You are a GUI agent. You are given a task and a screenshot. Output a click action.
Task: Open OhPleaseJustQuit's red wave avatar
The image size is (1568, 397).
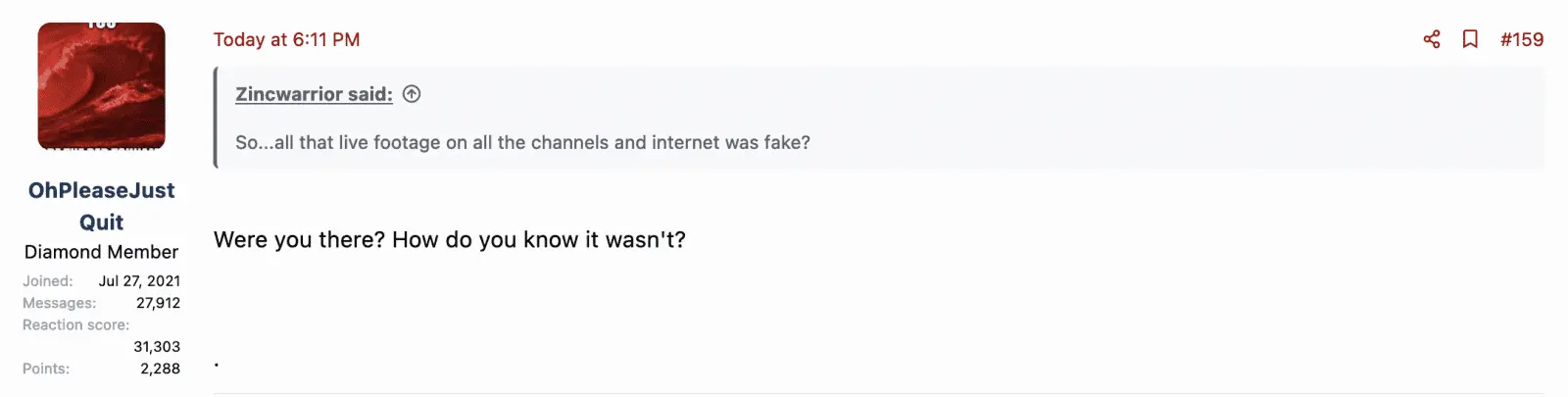click(101, 86)
